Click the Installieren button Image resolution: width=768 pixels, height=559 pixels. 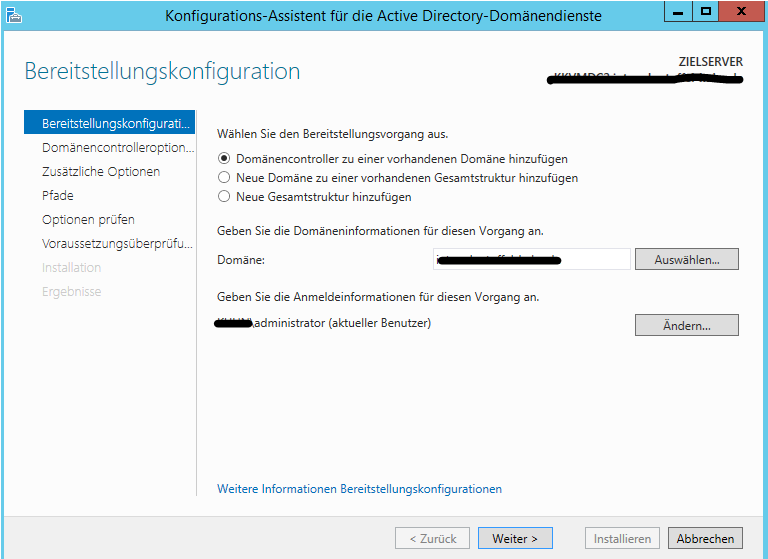(x=623, y=538)
